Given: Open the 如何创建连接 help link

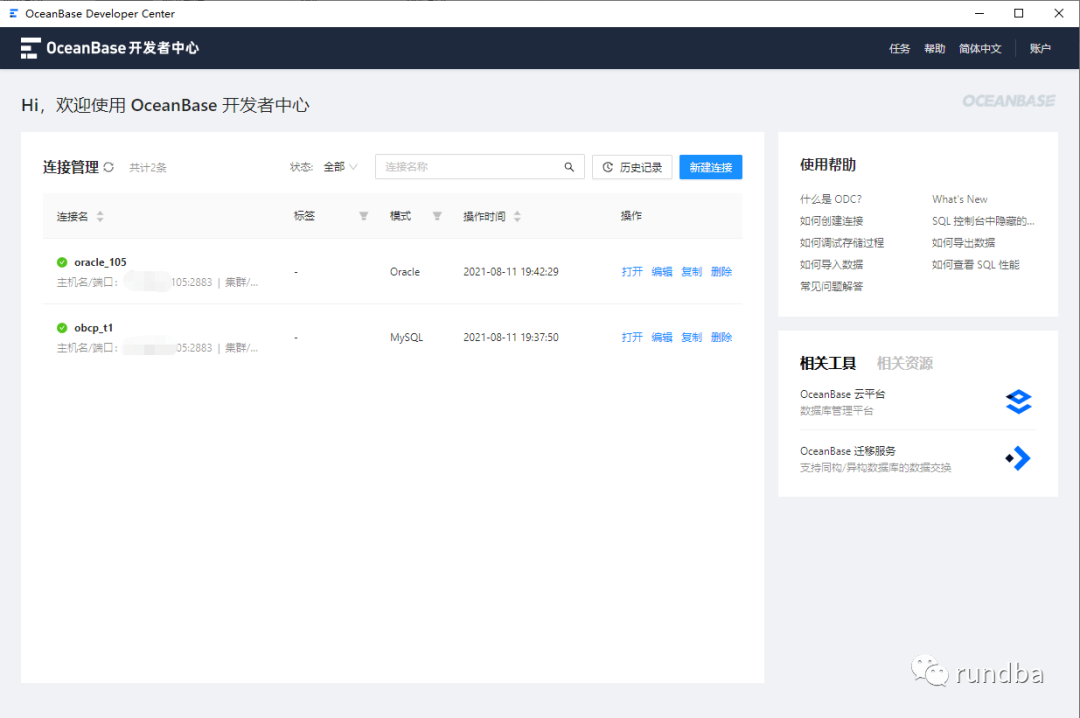Looking at the screenshot, I should click(831, 221).
